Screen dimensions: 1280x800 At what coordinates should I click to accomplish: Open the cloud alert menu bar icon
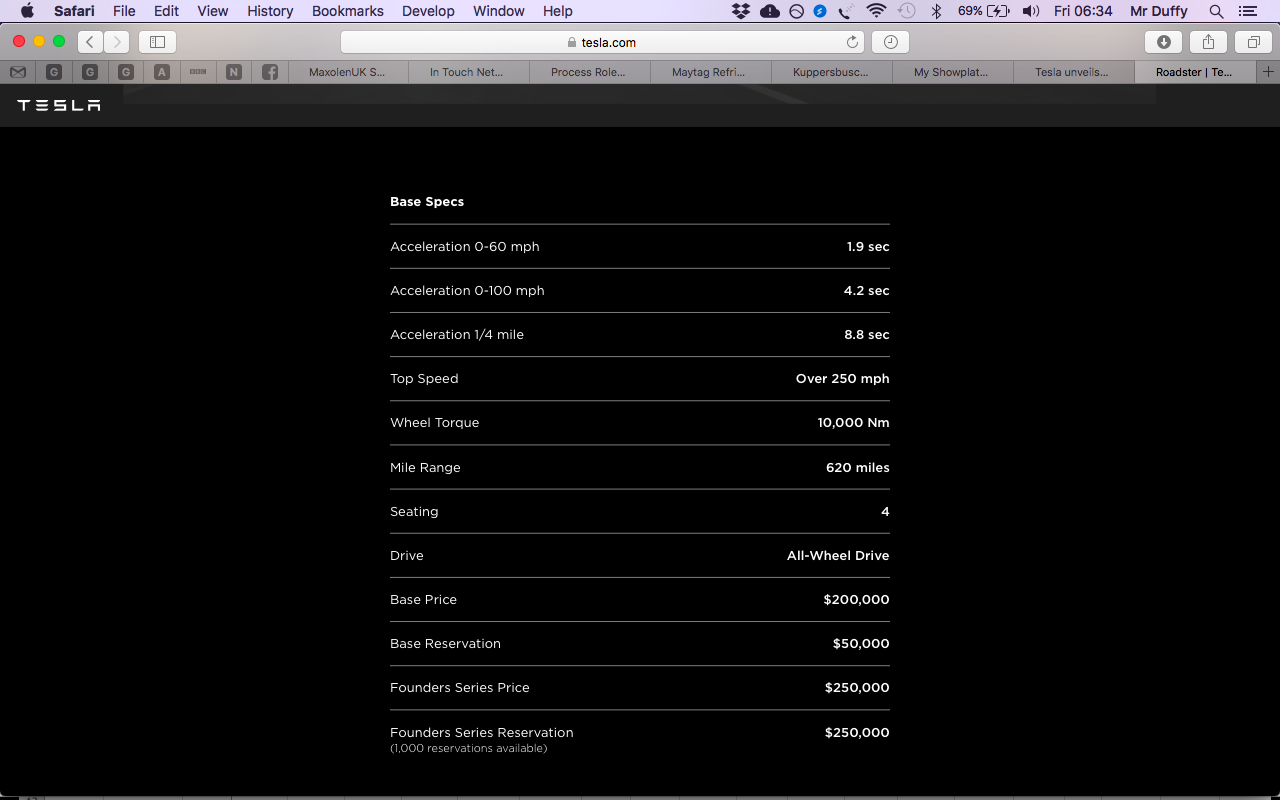770,11
